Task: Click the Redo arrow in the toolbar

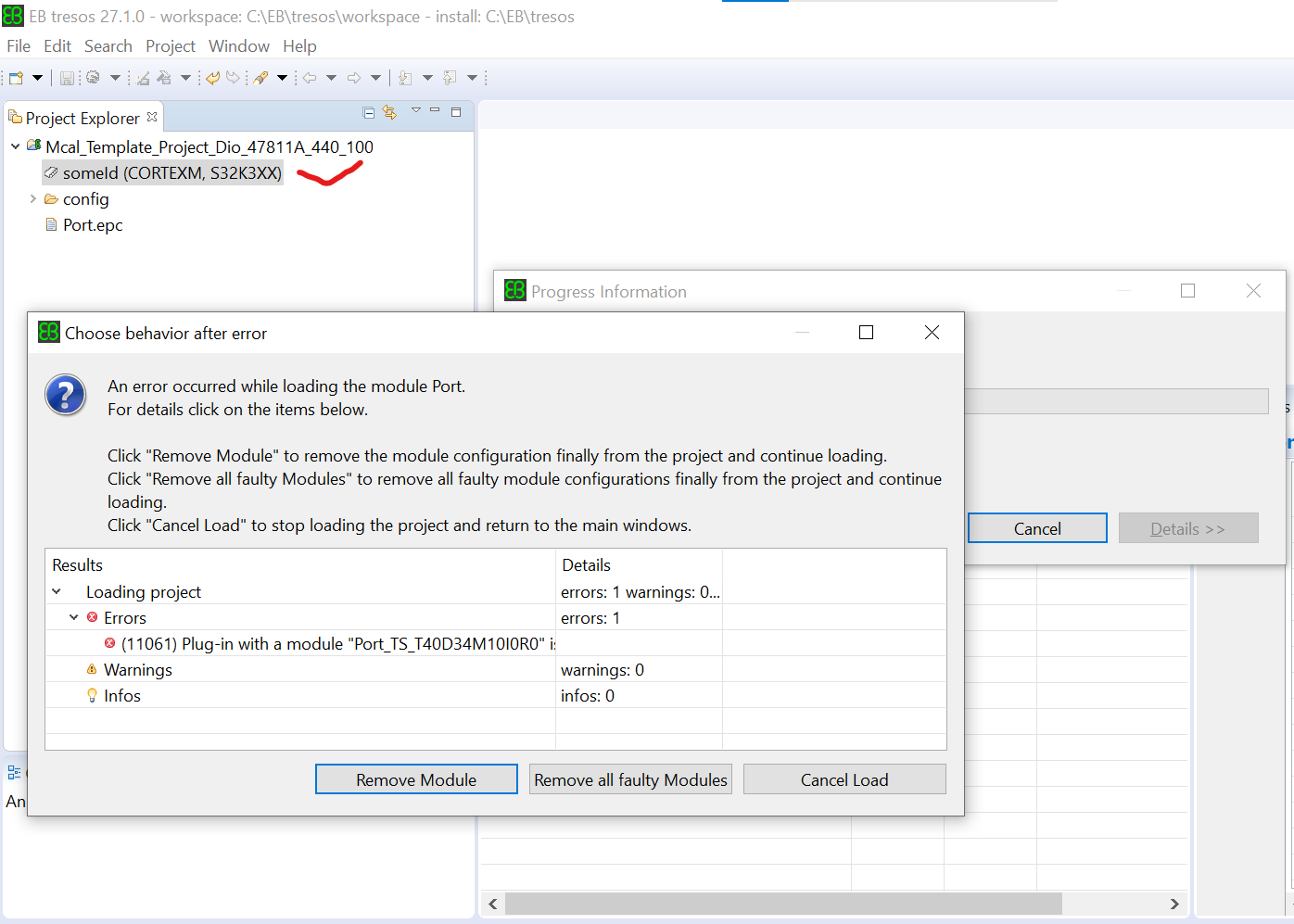Action: (x=234, y=78)
